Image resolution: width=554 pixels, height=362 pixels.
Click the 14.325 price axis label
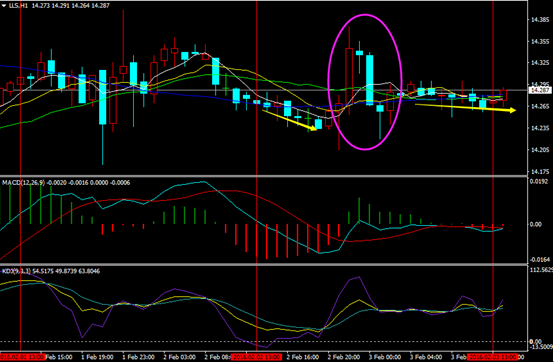pos(540,63)
